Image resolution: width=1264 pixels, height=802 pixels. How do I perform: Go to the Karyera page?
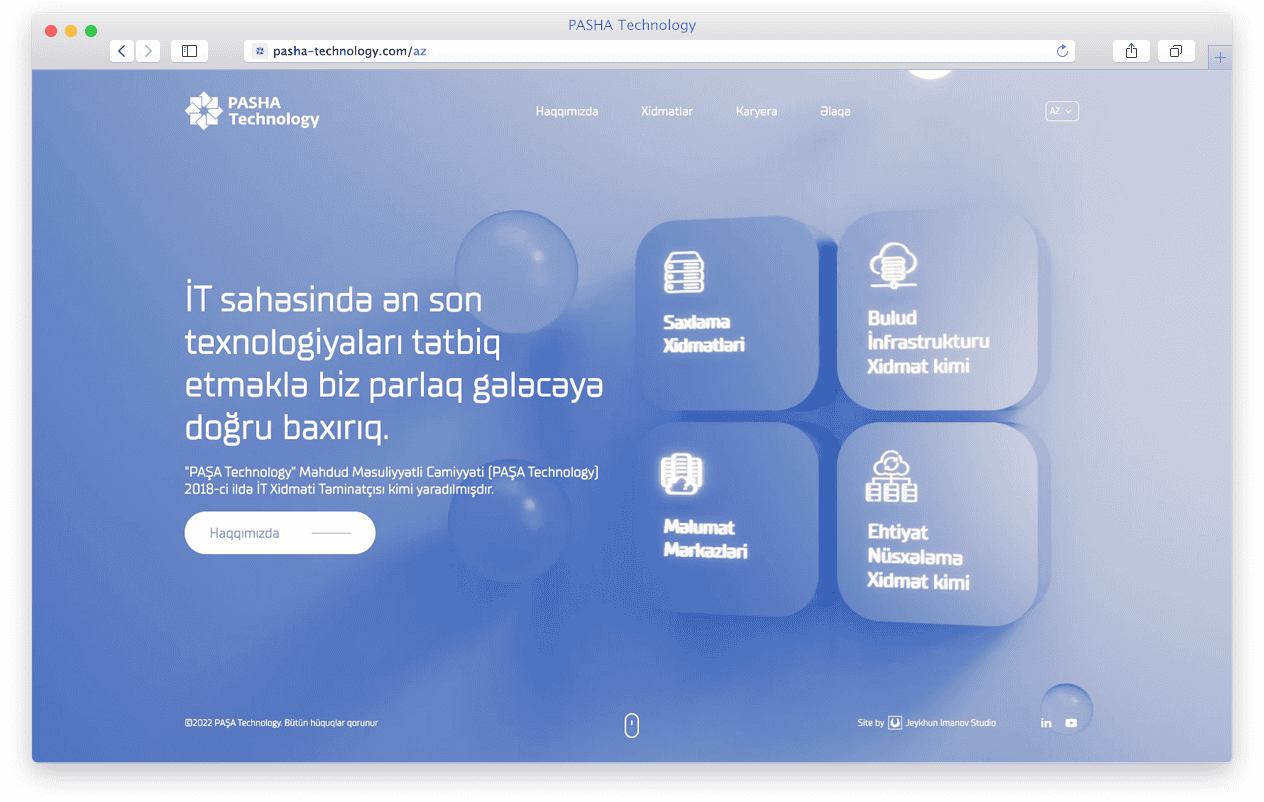(756, 112)
